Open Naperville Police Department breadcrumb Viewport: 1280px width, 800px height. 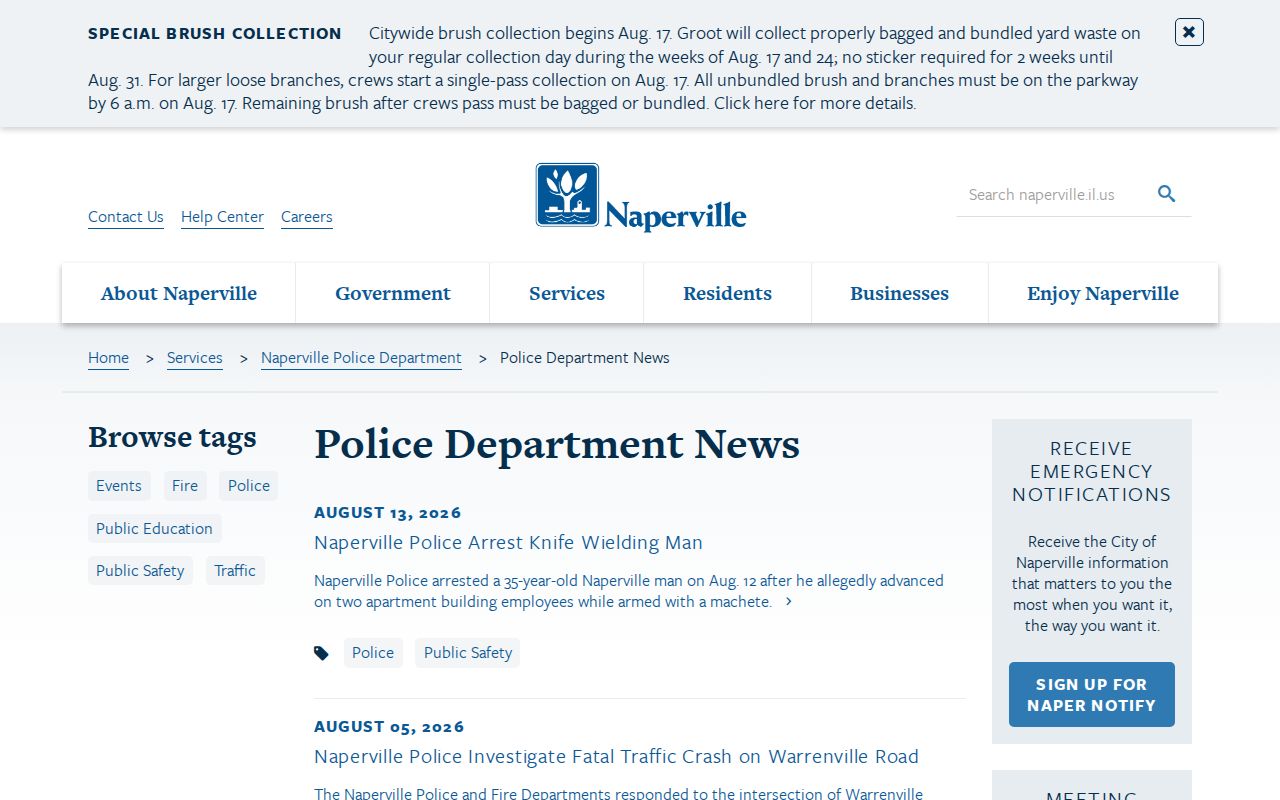click(361, 358)
